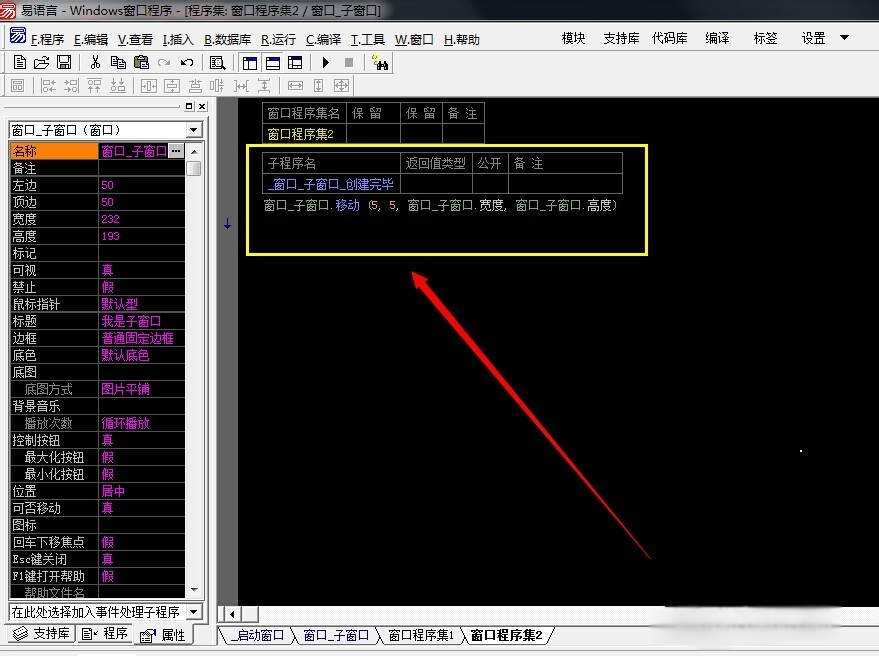Click the 标题 property value field
This screenshot has width=879, height=656.
click(140, 321)
